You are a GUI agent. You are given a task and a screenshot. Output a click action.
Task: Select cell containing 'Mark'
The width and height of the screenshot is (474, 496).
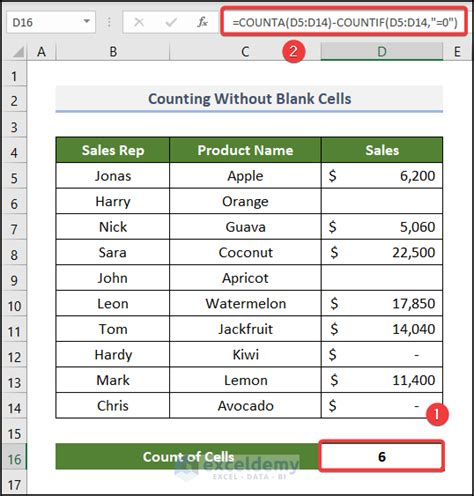click(x=113, y=380)
